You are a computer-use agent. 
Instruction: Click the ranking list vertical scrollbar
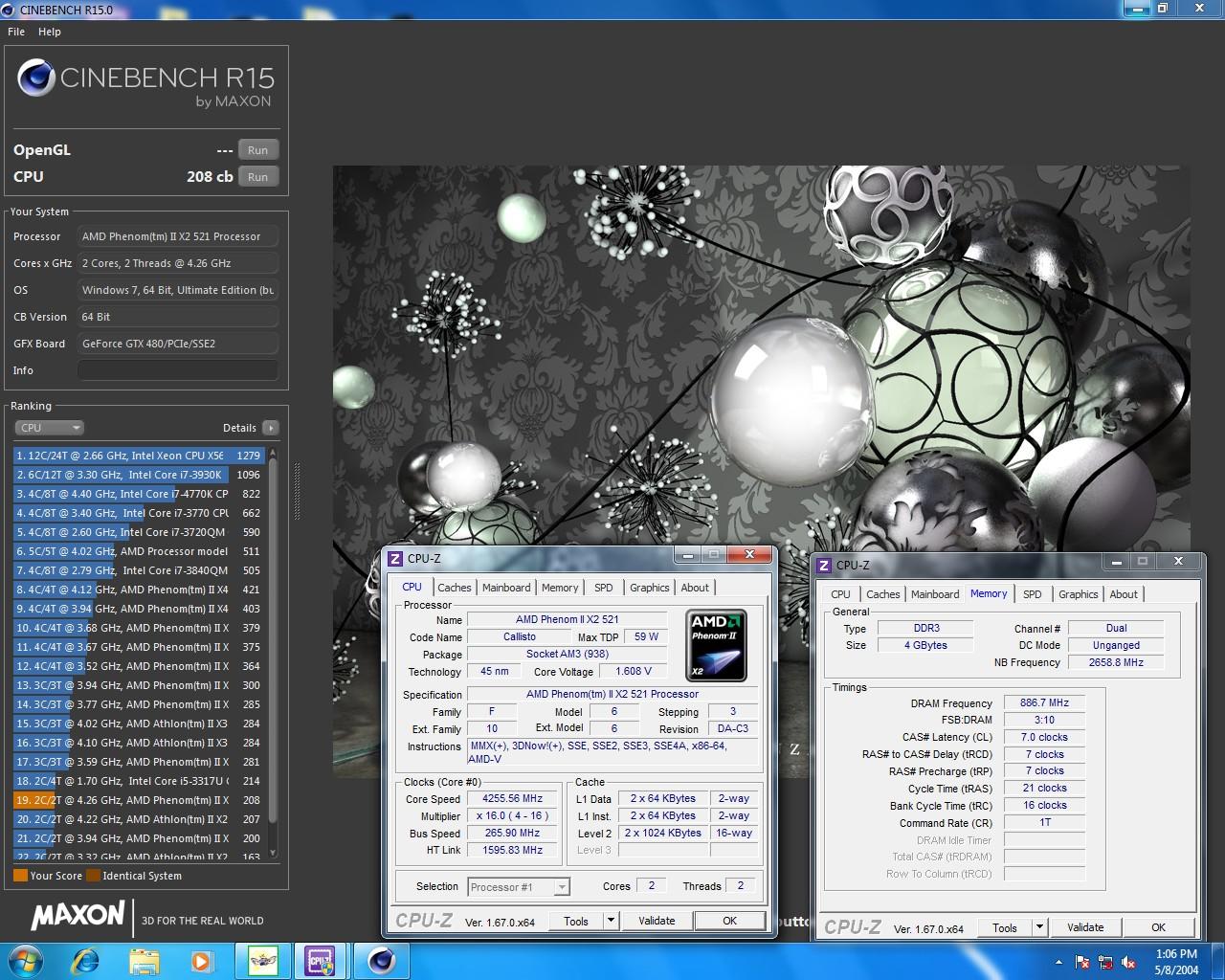point(273,653)
